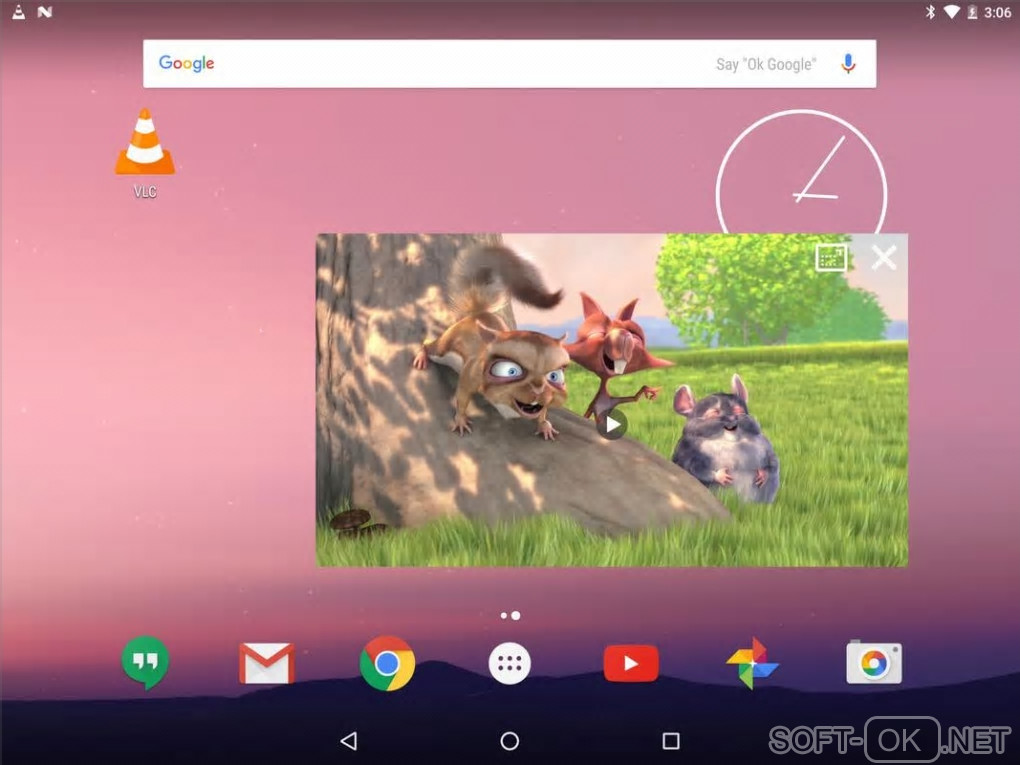1020x765 pixels.
Task: Tap the "Say Ok Google" hint text
Action: (766, 64)
